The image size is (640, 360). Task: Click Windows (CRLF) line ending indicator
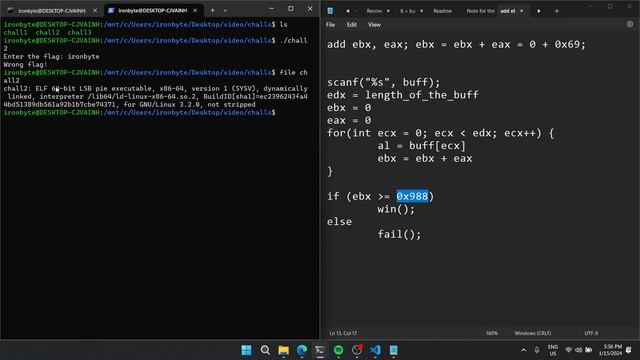click(532, 333)
